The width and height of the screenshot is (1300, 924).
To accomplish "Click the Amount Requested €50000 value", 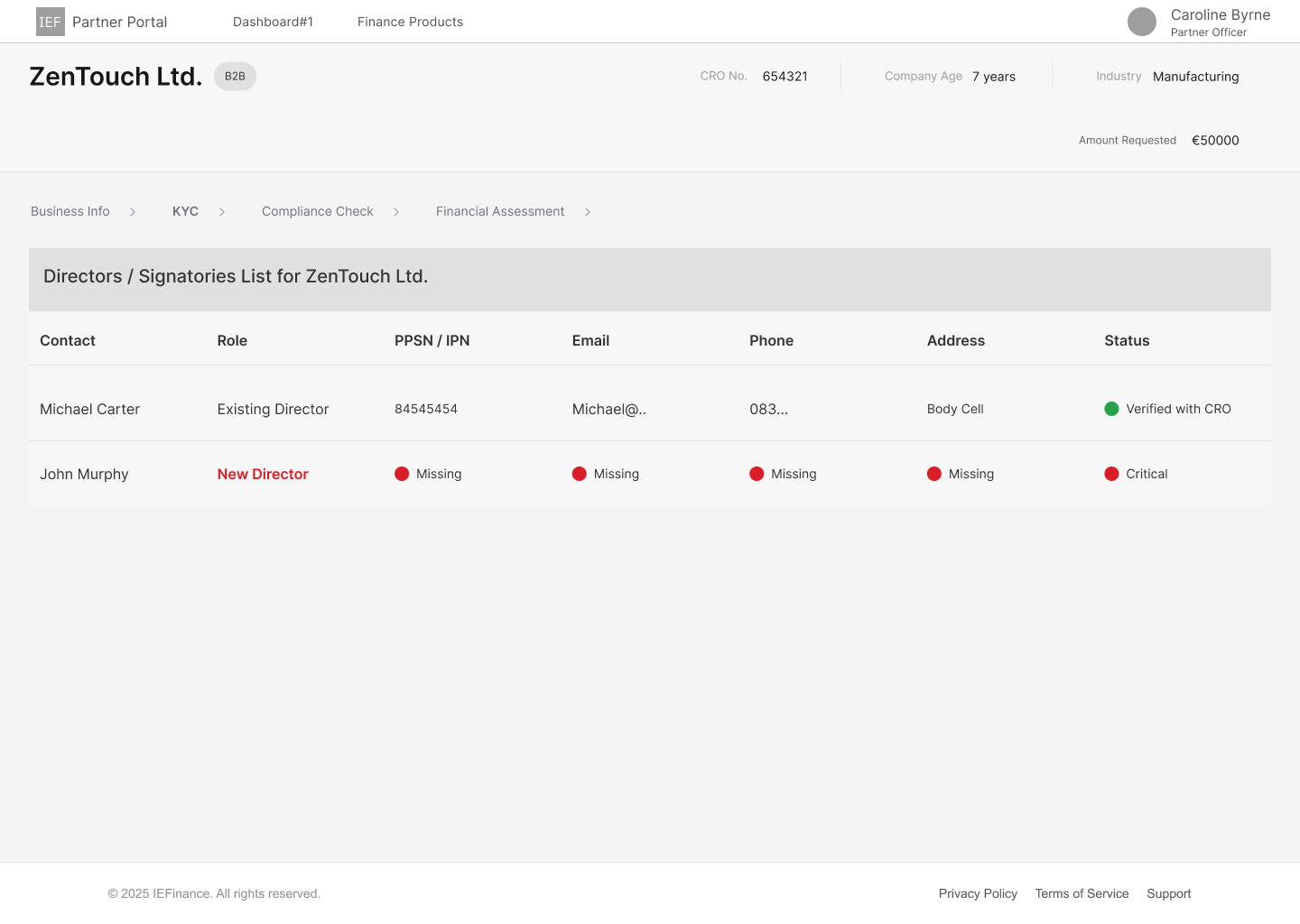I will click(1215, 140).
